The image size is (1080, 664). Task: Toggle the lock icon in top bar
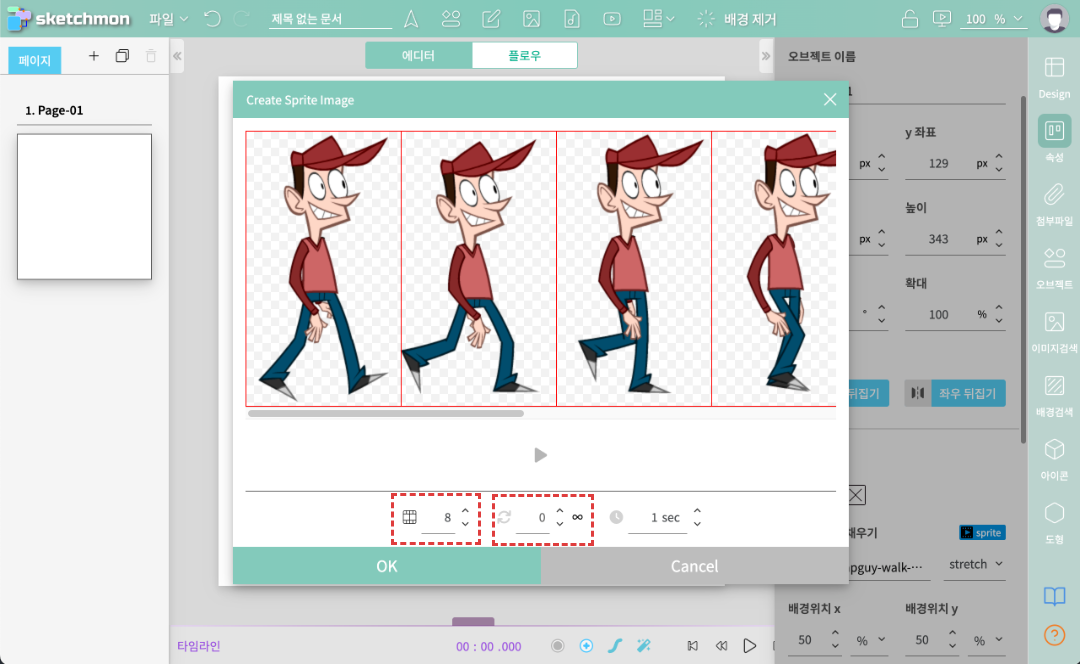(x=910, y=19)
